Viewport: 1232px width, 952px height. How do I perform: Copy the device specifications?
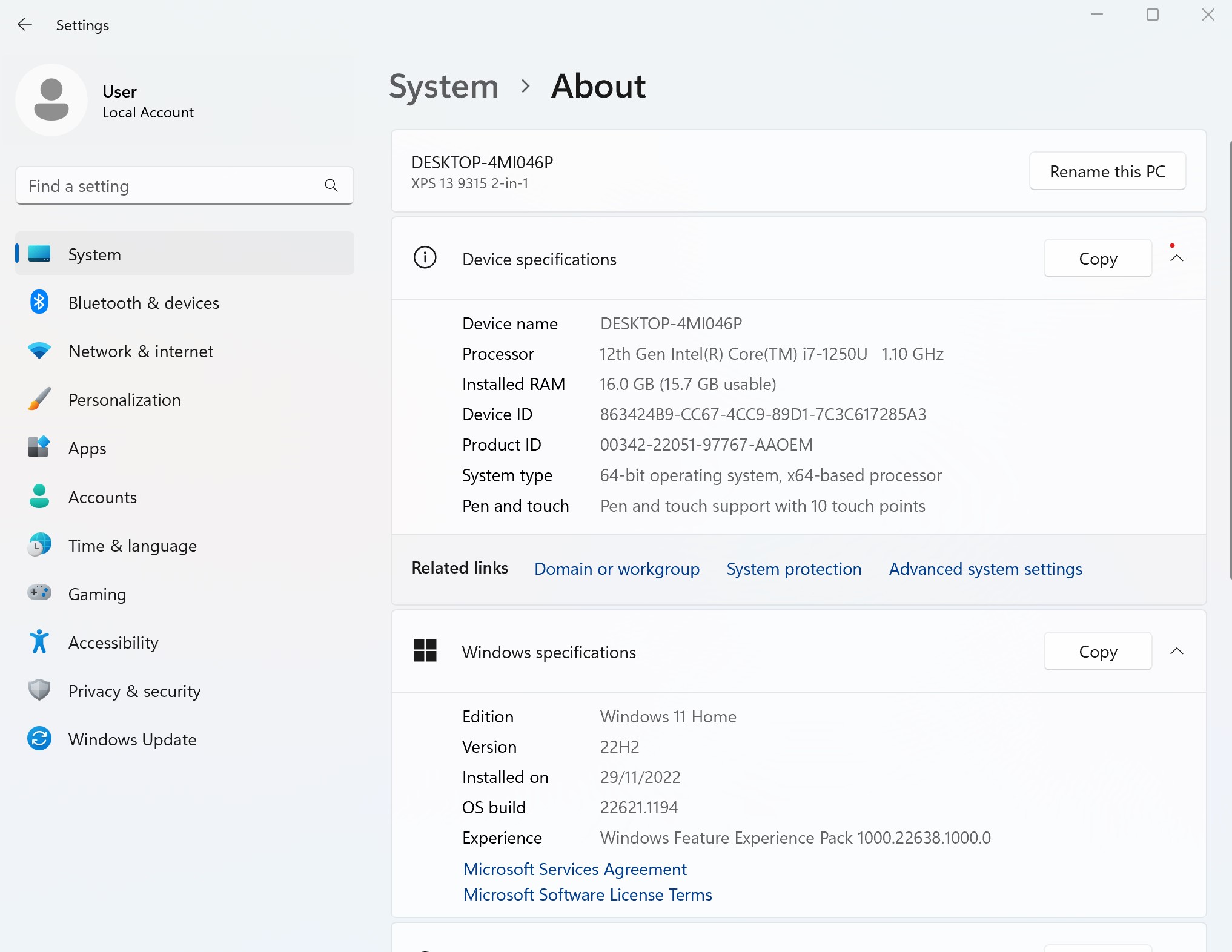point(1098,259)
